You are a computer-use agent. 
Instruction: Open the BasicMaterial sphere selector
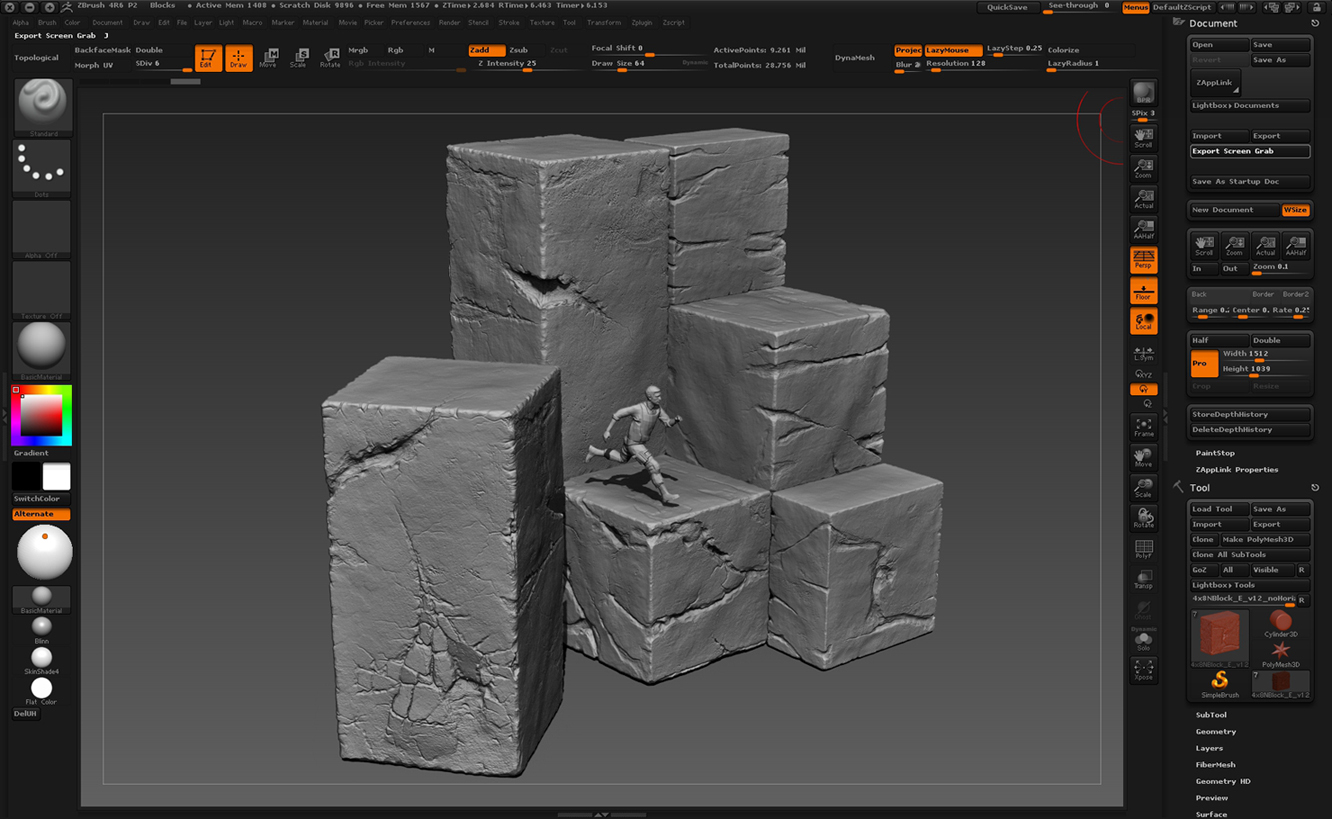[42, 350]
